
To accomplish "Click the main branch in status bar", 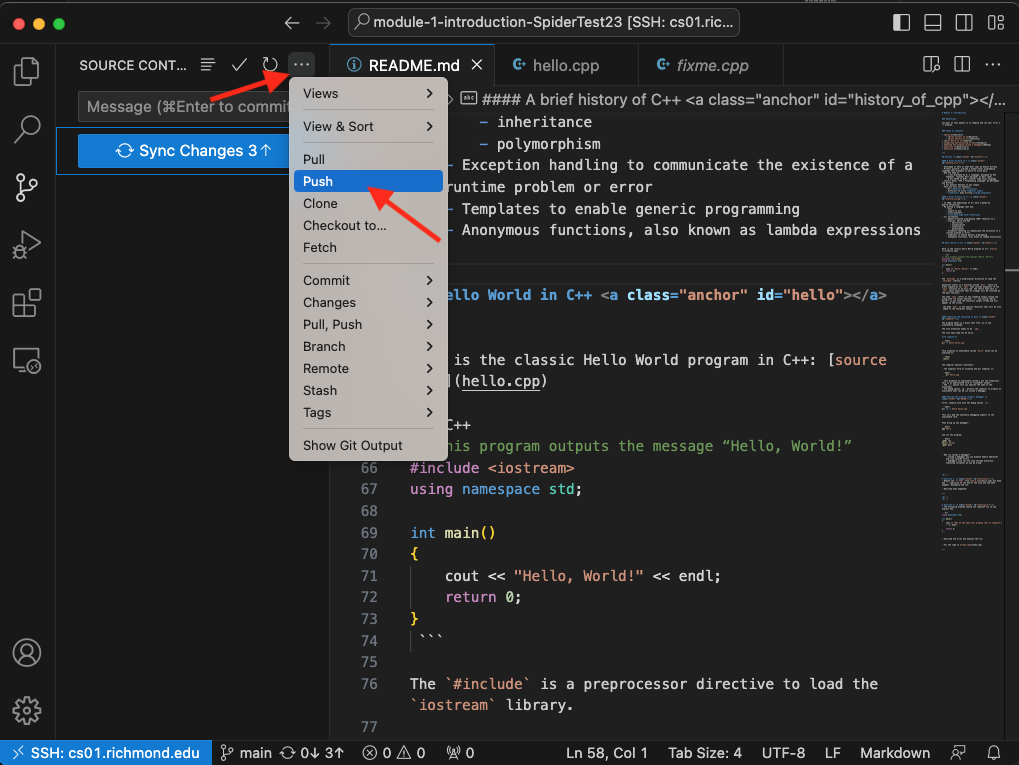I will click(x=246, y=753).
